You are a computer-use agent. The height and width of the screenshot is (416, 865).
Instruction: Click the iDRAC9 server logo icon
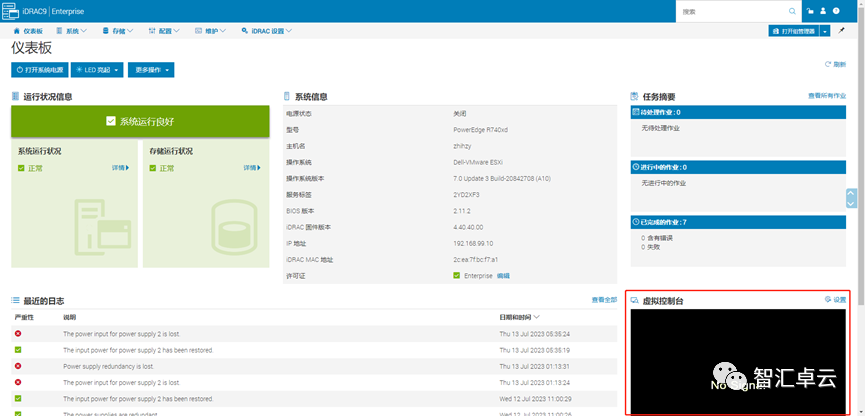coord(11,10)
